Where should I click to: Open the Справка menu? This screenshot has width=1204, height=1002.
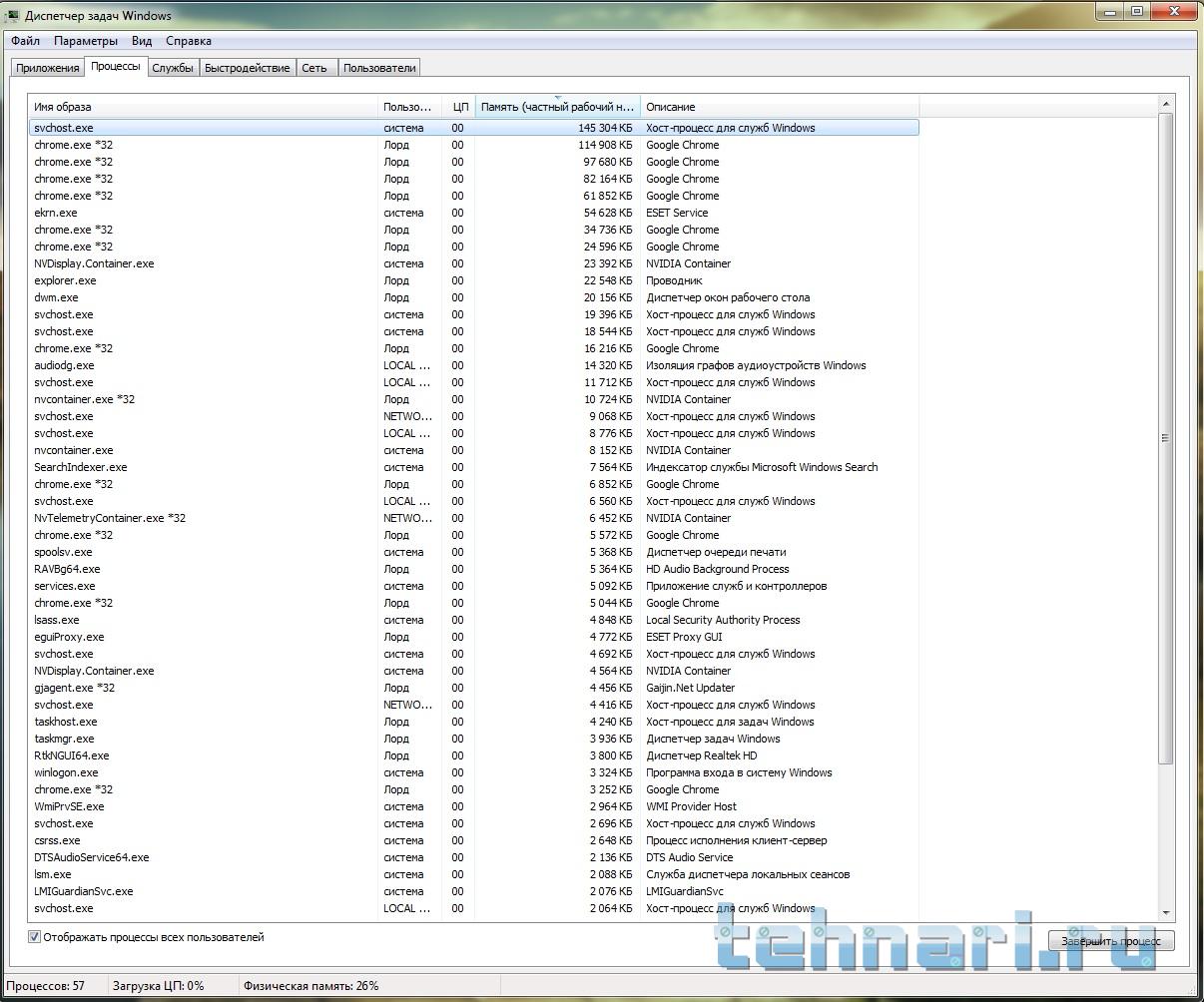click(189, 41)
